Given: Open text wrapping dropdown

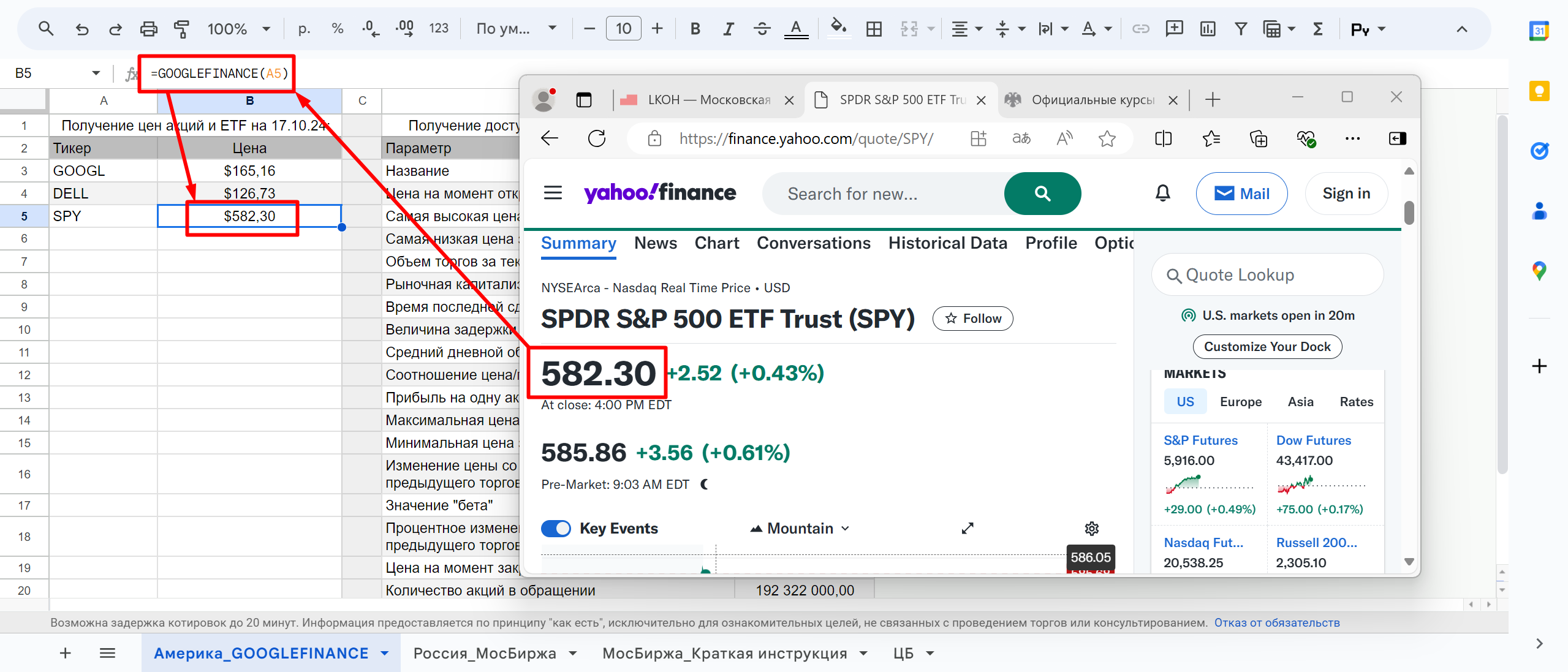Looking at the screenshot, I should pyautogui.click(x=1053, y=28).
